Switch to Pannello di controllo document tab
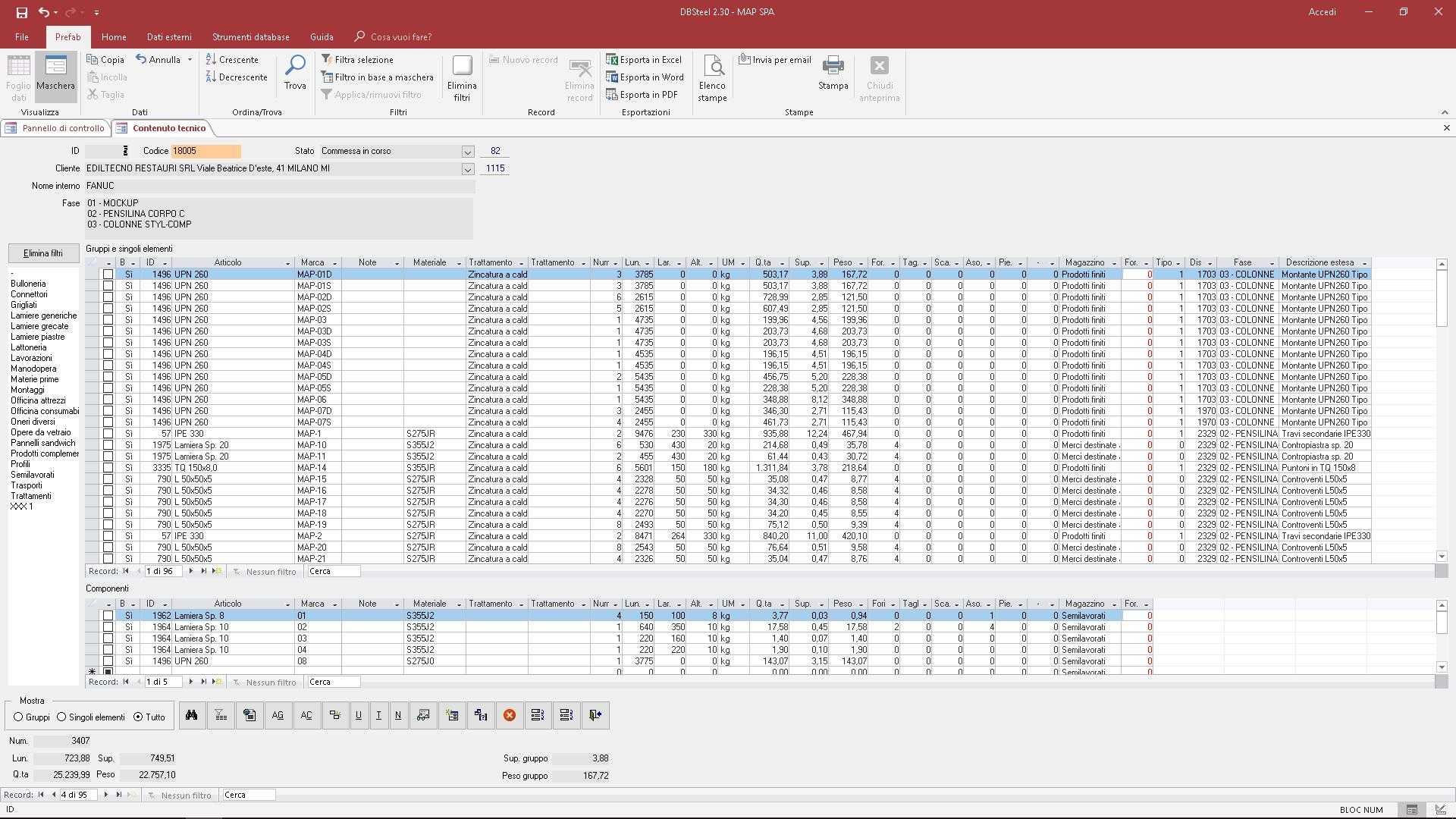This screenshot has width=1456, height=819. pos(56,128)
